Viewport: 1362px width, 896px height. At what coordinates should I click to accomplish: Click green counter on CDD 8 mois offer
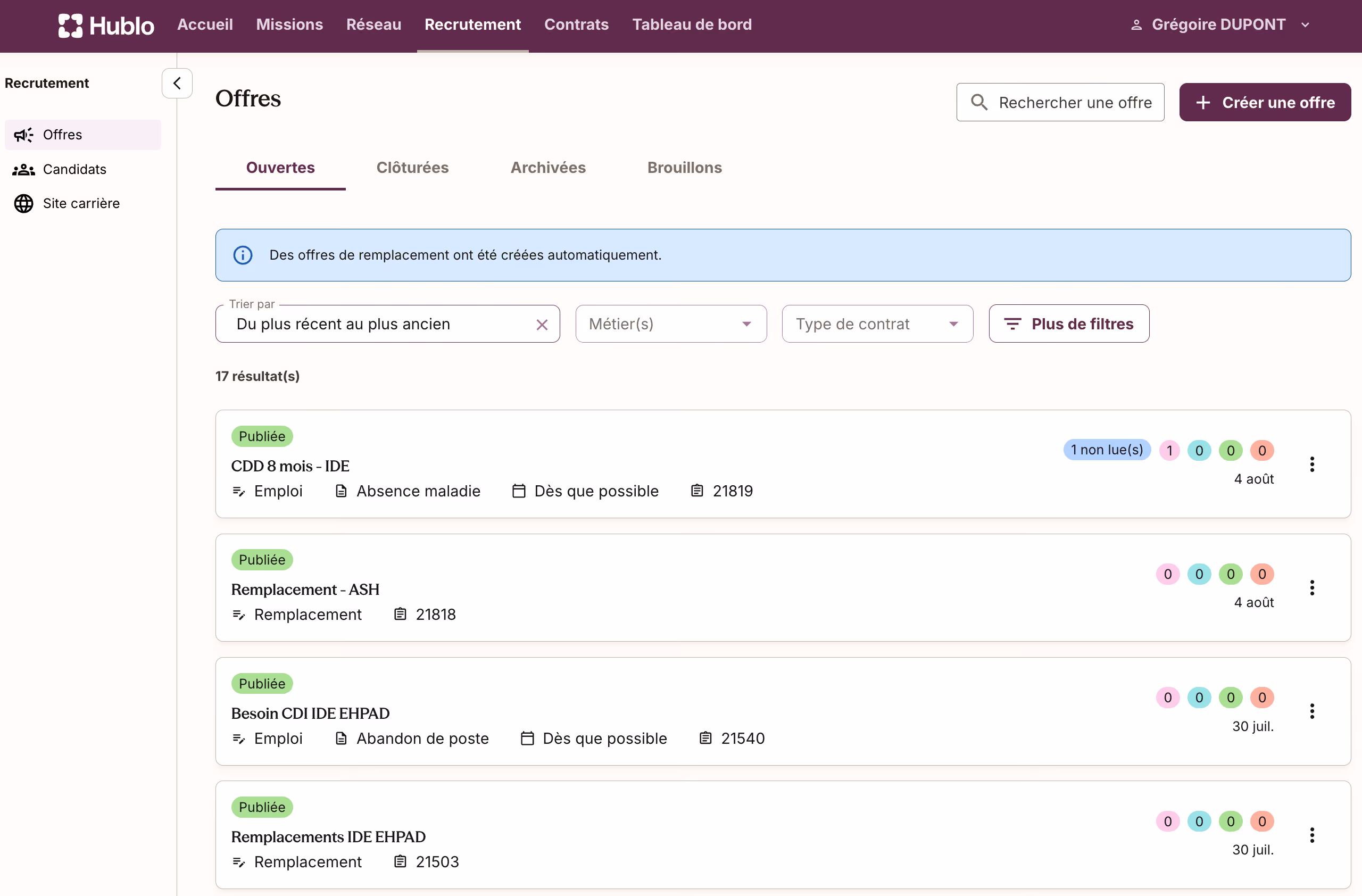[1231, 451]
